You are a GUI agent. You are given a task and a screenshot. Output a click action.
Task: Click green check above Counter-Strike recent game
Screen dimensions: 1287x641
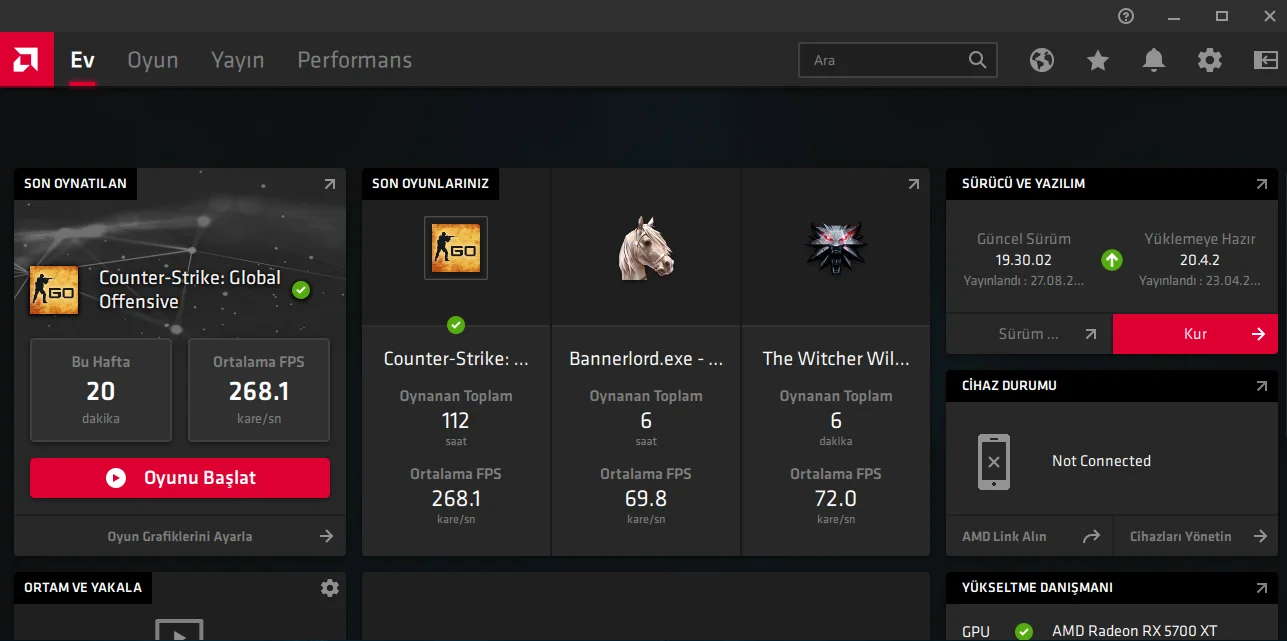pyautogui.click(x=456, y=325)
